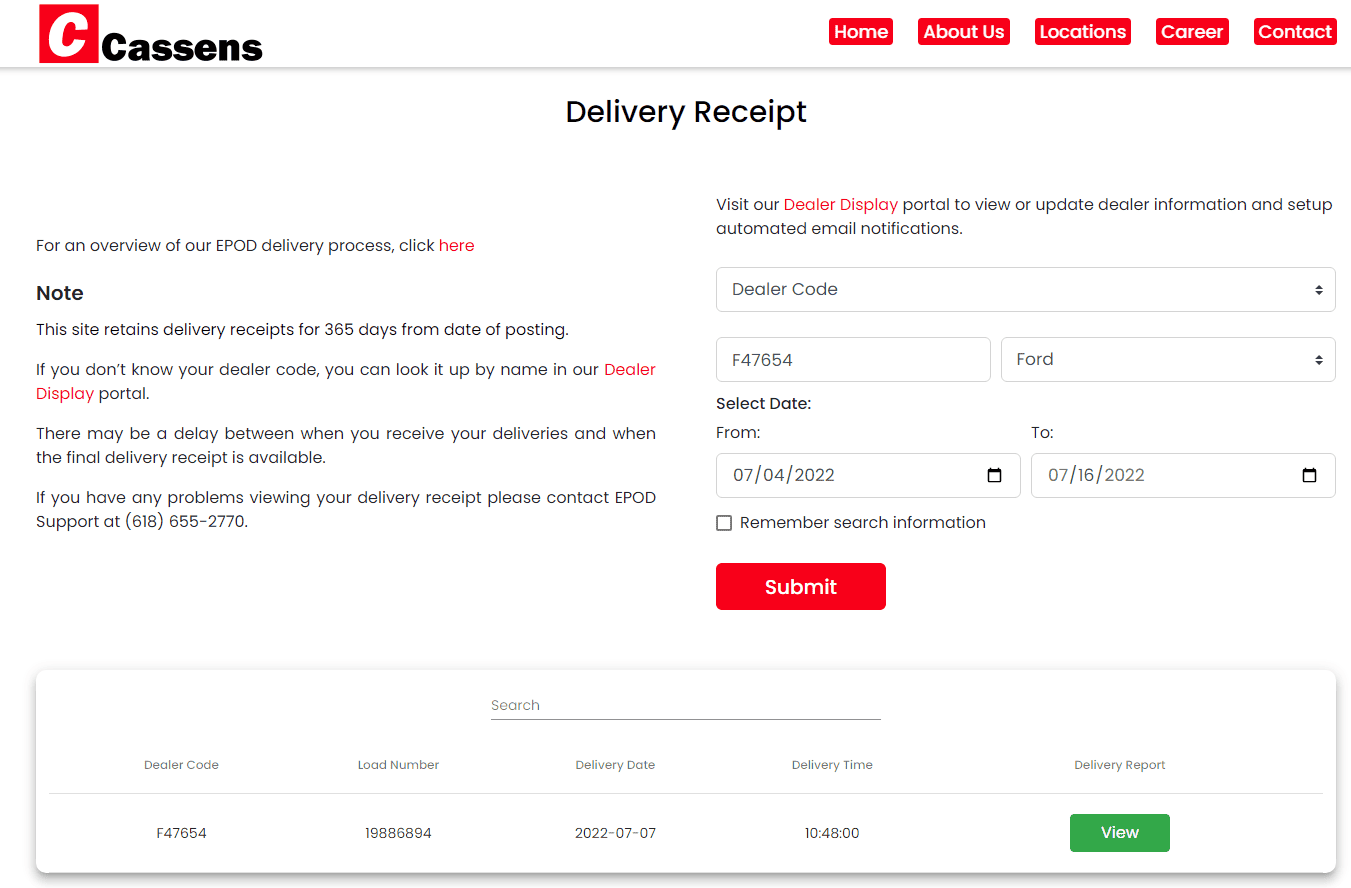The width and height of the screenshot is (1351, 888).
Task: Toggle Remember search information checkbox
Action: pyautogui.click(x=724, y=523)
